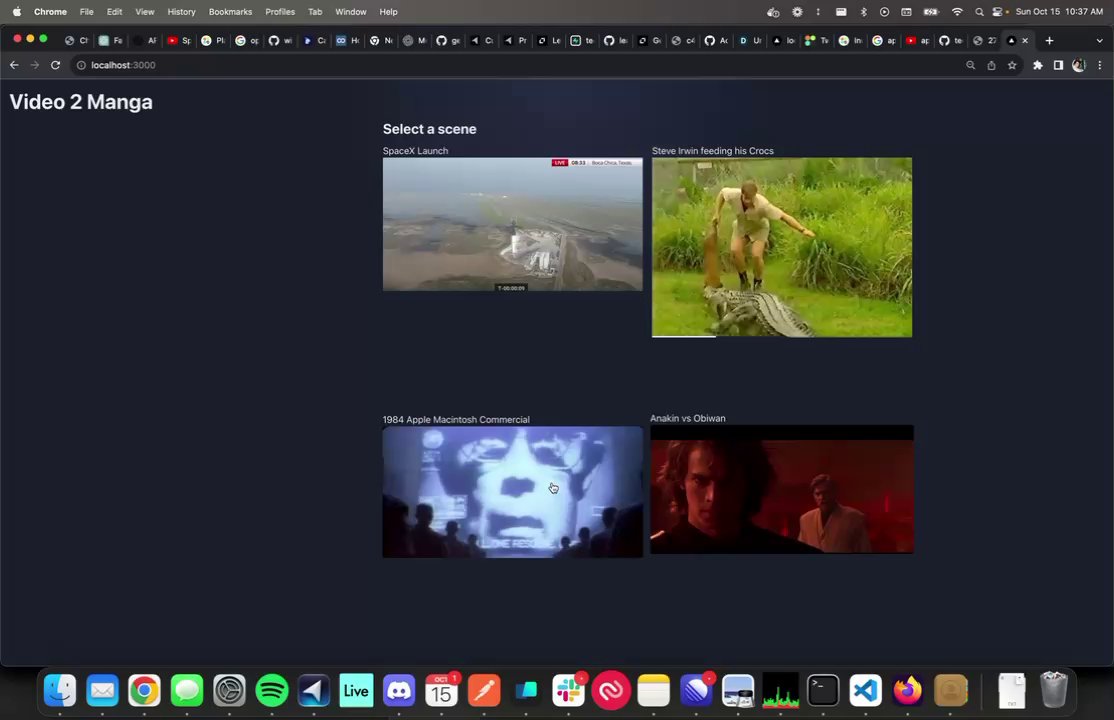The height and width of the screenshot is (720, 1114).
Task: Open Spotlight search in menu bar
Action: (x=979, y=11)
